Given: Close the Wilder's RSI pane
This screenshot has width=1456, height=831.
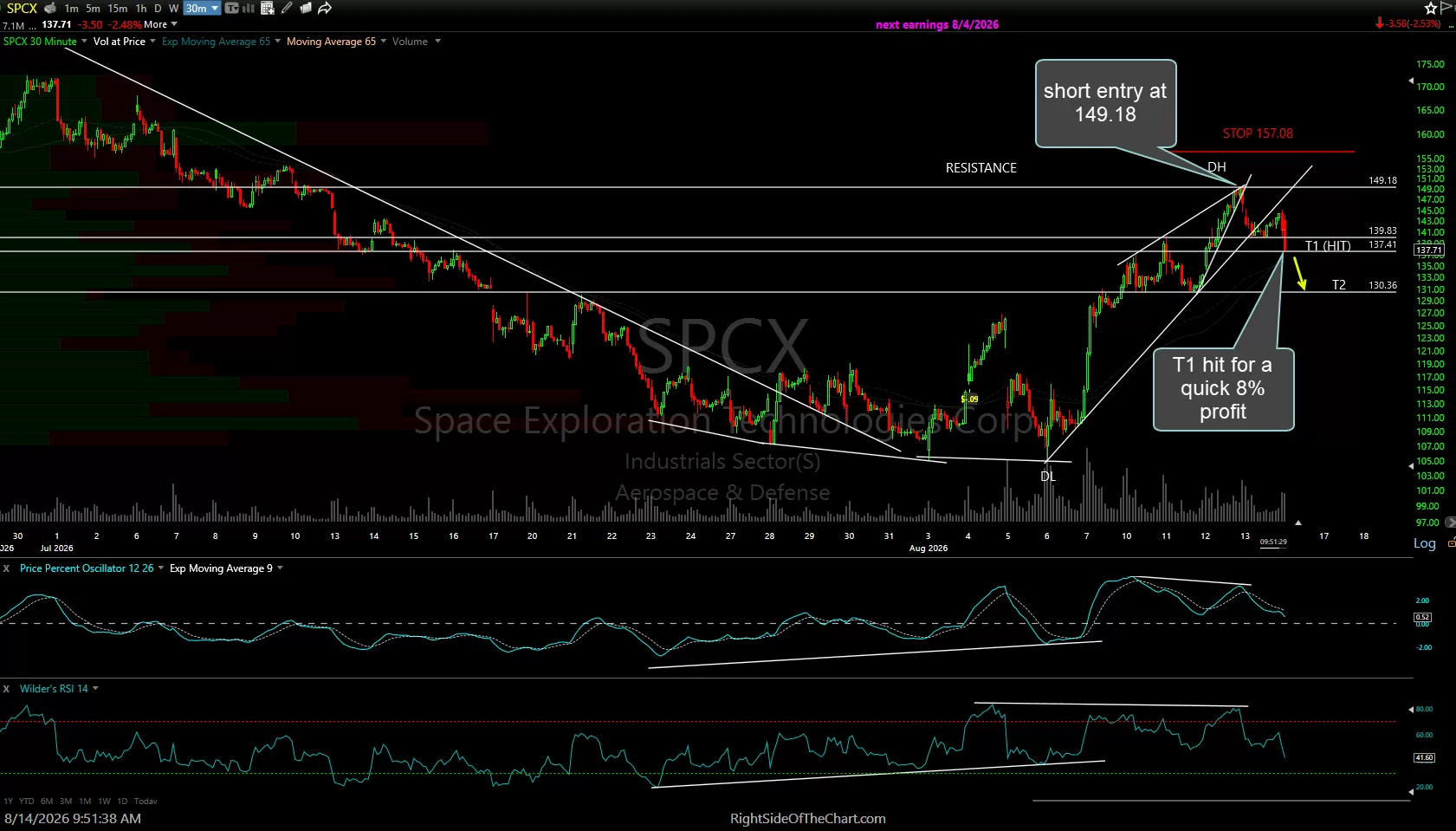Looking at the screenshot, I should [x=6, y=689].
